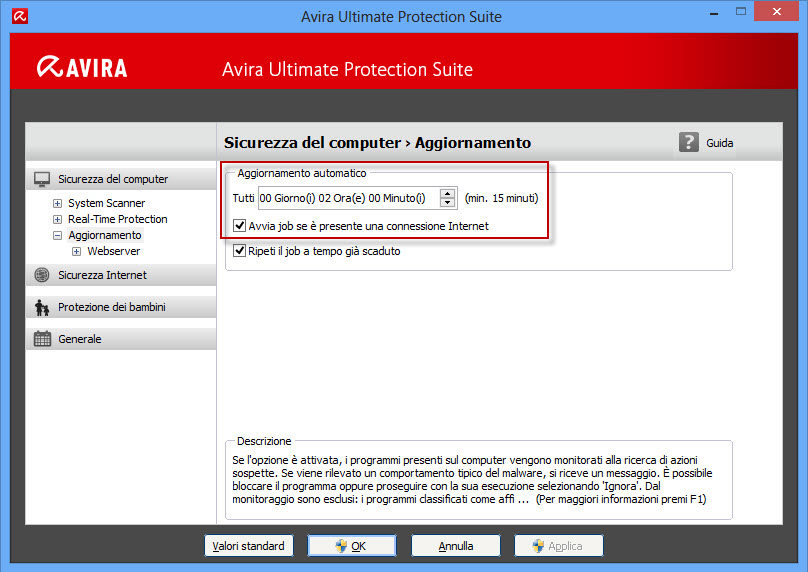
Task: Decrease the update interval with the down arrow
Action: pyautogui.click(x=447, y=203)
